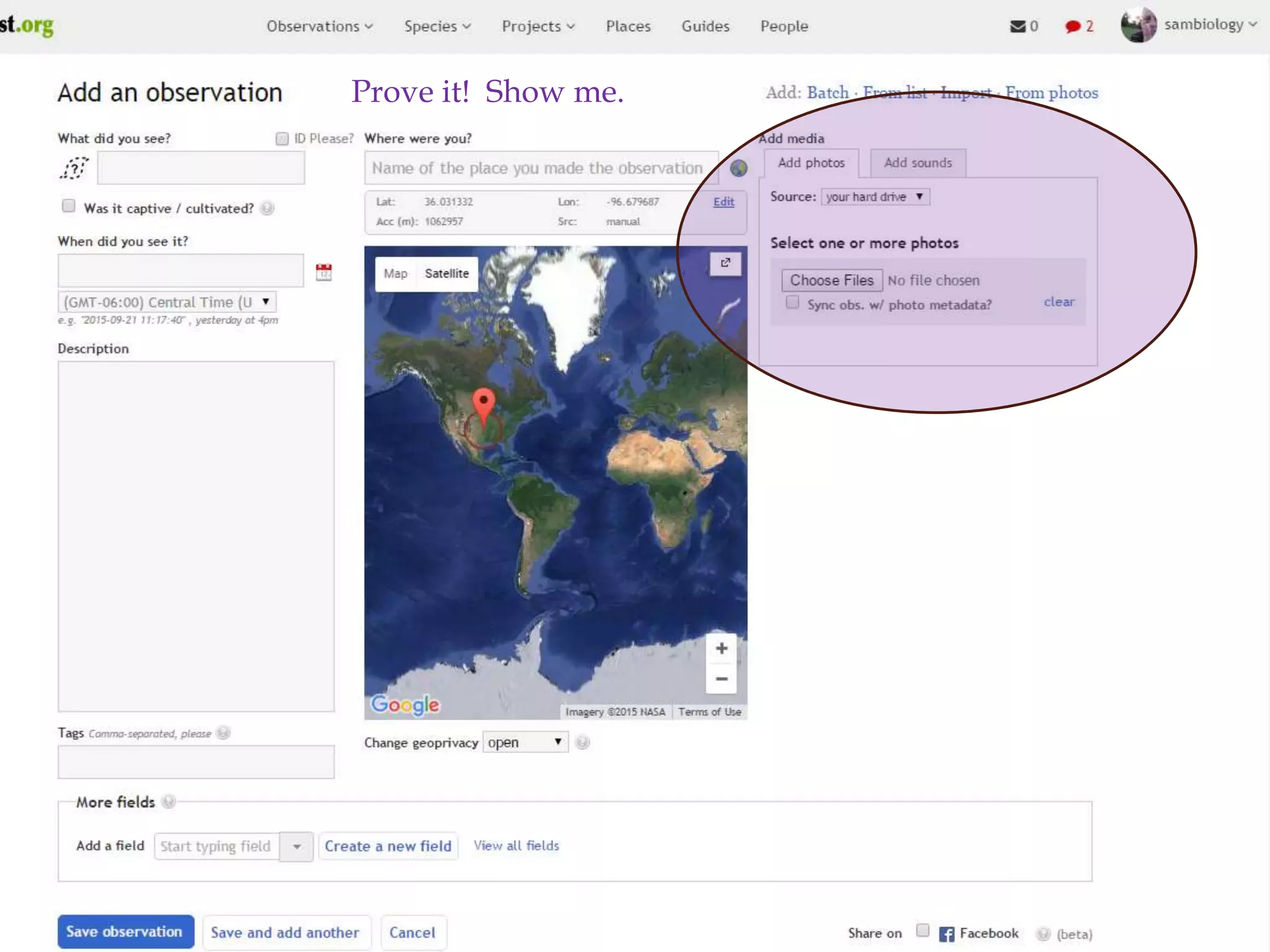This screenshot has height=952, width=1270.
Task: Open the photo Source dropdown
Action: tap(875, 196)
